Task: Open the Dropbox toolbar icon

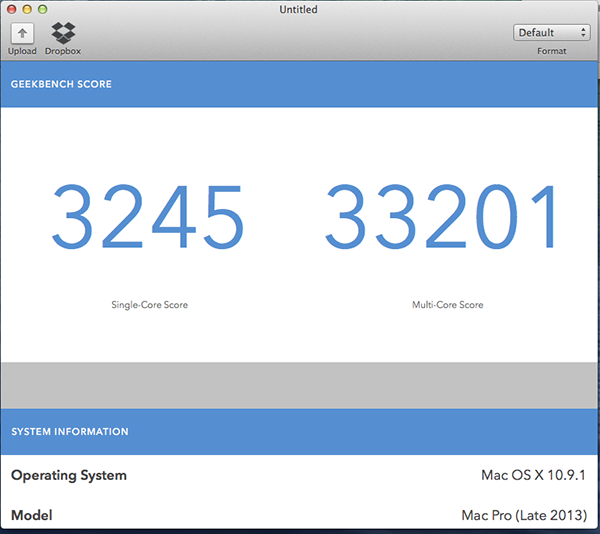Action: click(x=63, y=33)
